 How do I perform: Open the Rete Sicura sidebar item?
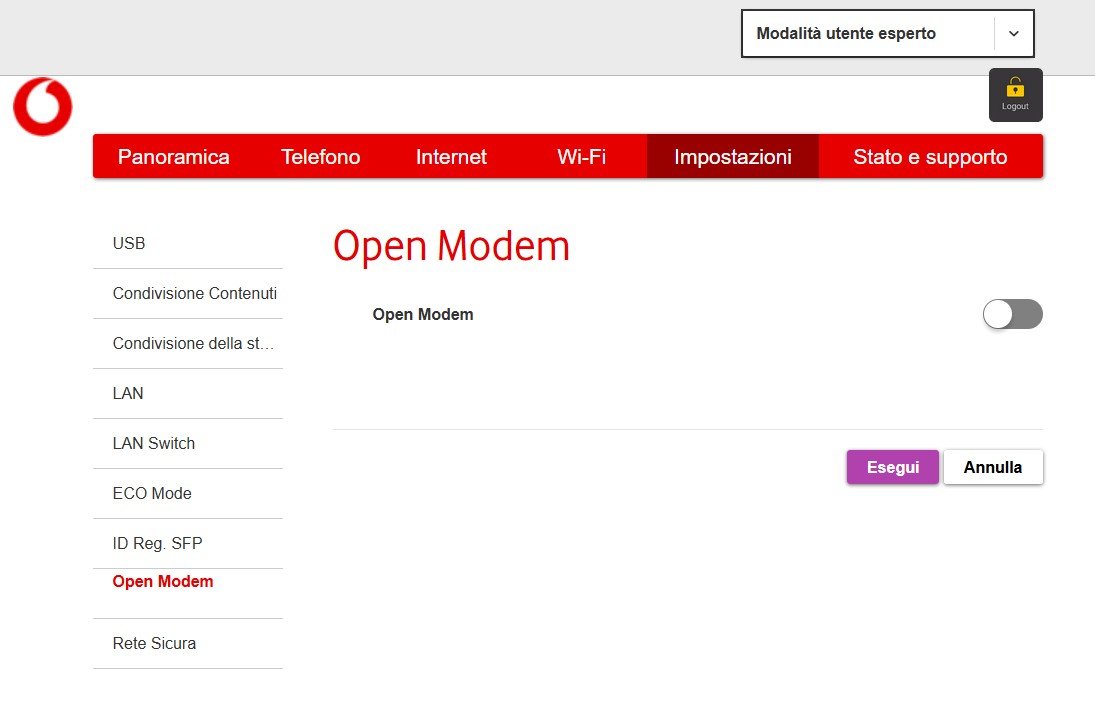[x=188, y=643]
